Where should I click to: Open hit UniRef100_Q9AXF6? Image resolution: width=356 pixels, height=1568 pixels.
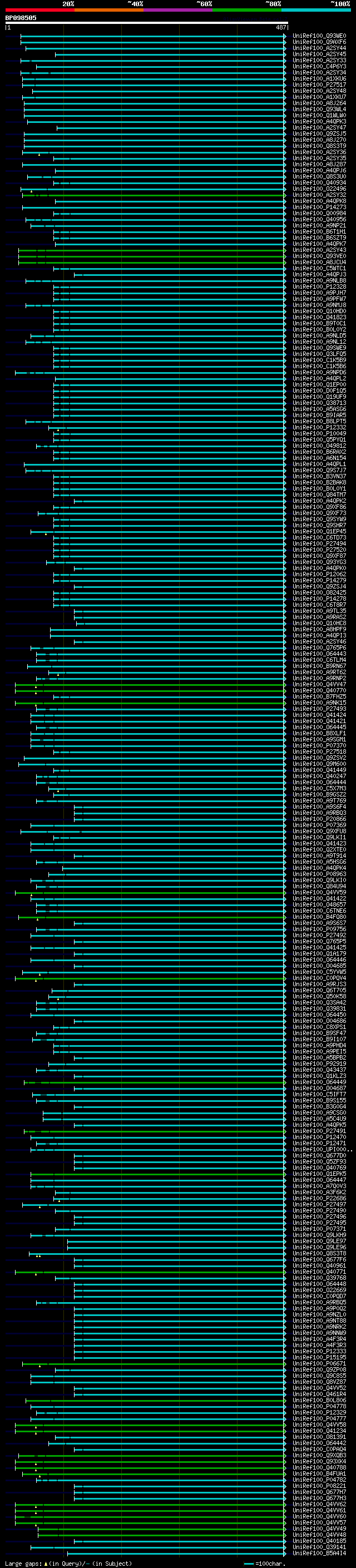319,42
